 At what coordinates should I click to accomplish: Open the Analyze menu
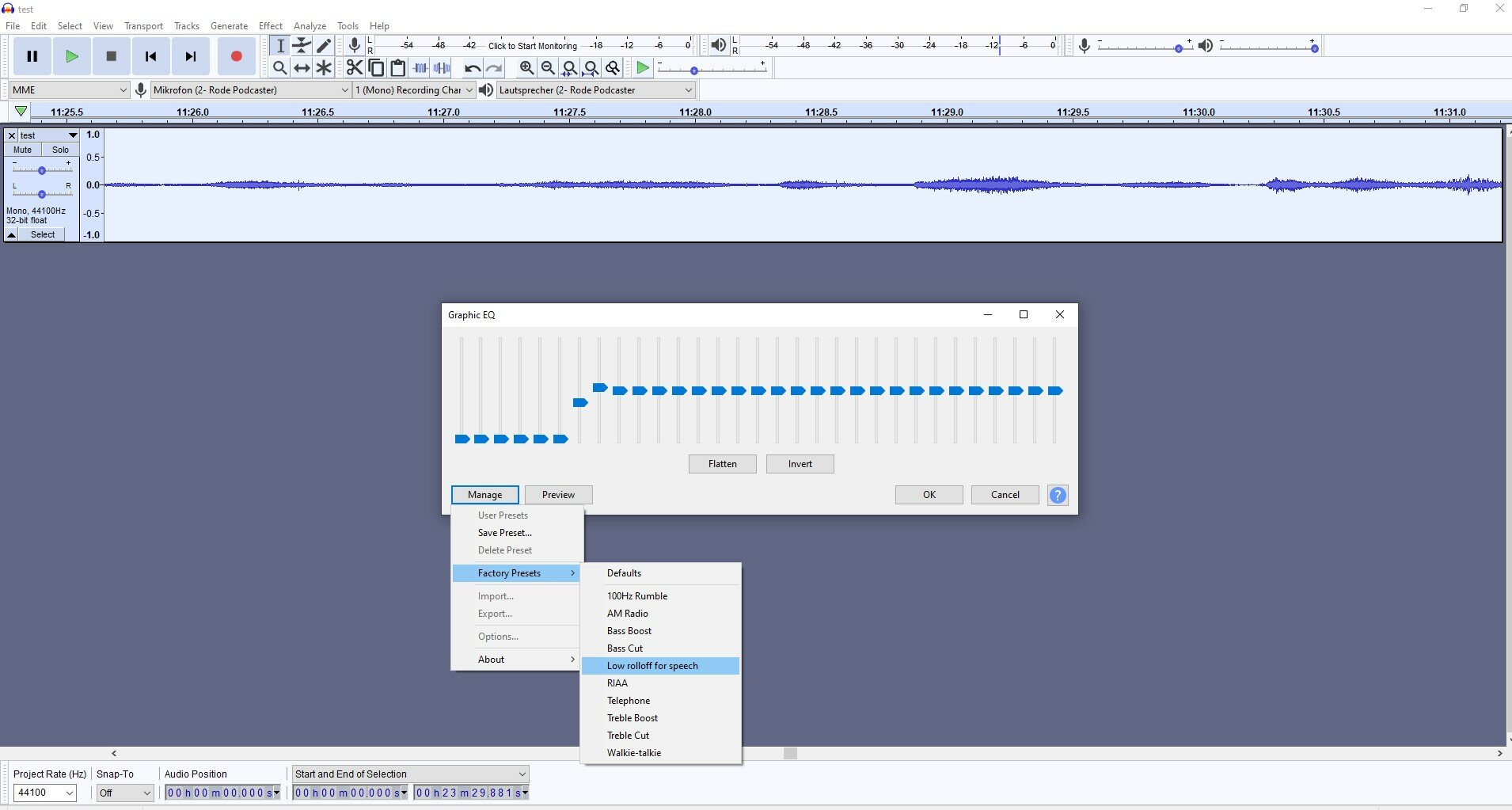[310, 26]
